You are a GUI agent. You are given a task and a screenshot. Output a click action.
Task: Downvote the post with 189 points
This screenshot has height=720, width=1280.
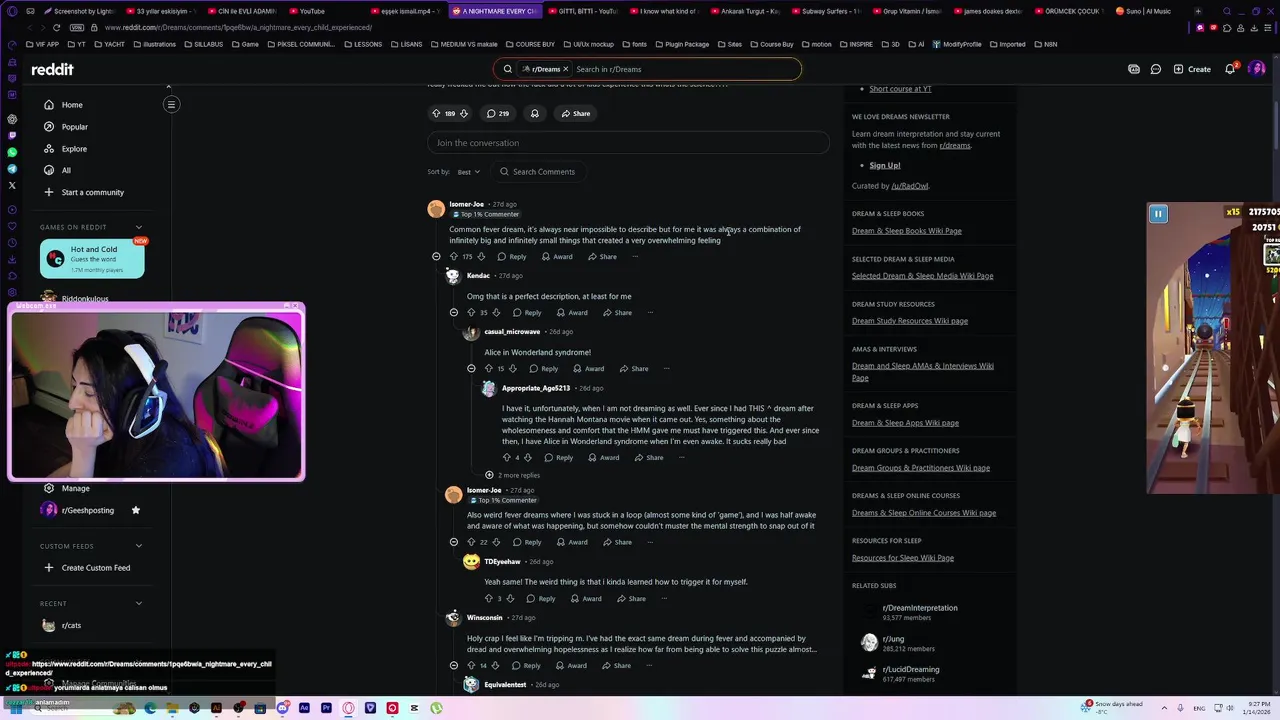pos(463,113)
